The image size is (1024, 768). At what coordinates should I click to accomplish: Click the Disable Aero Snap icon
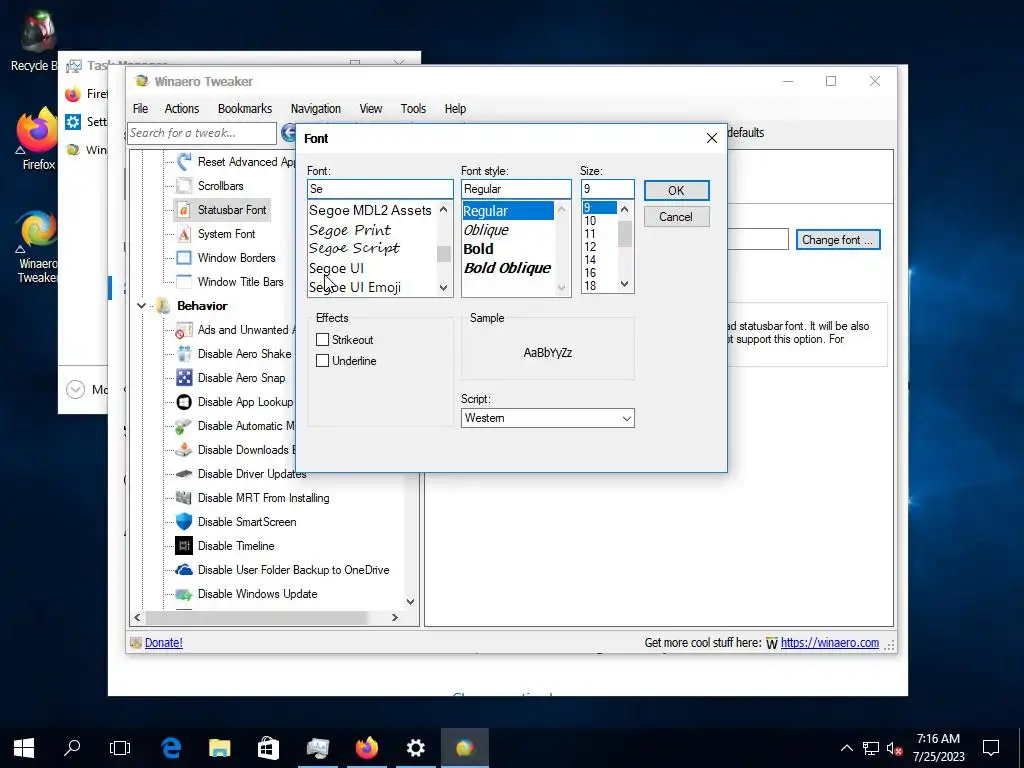[x=184, y=377]
